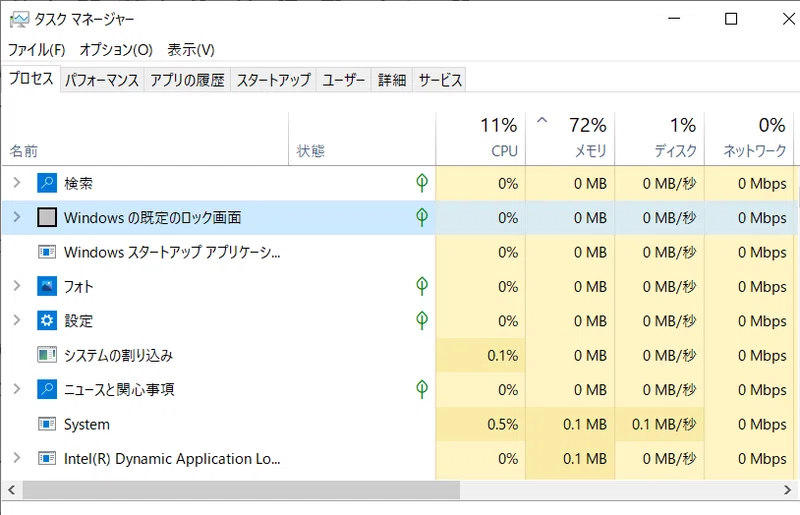Click the horizontal scrollbar thumb

[x=241, y=490]
